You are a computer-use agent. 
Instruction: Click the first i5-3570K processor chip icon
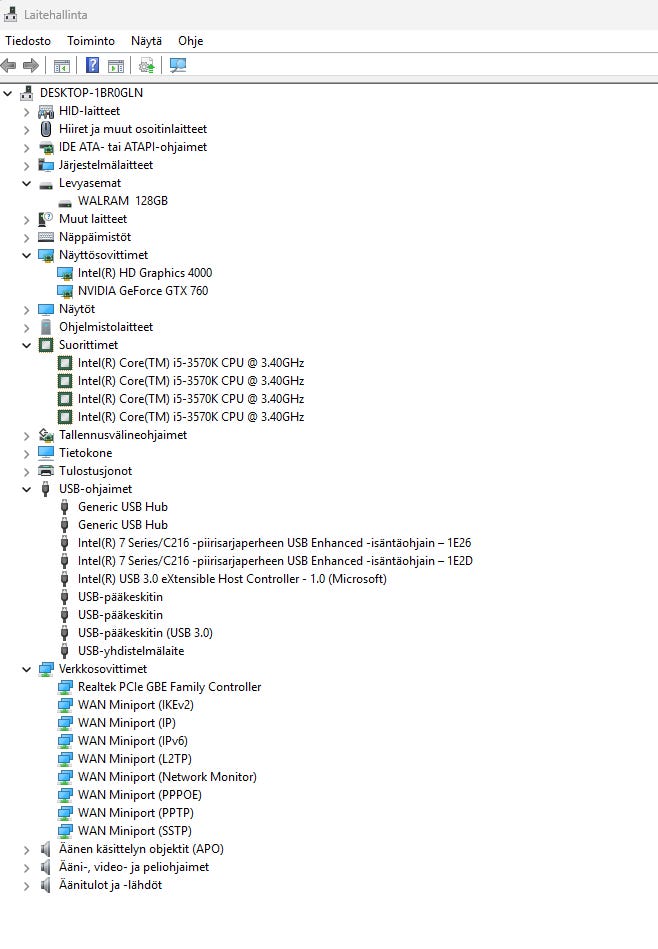coord(65,363)
